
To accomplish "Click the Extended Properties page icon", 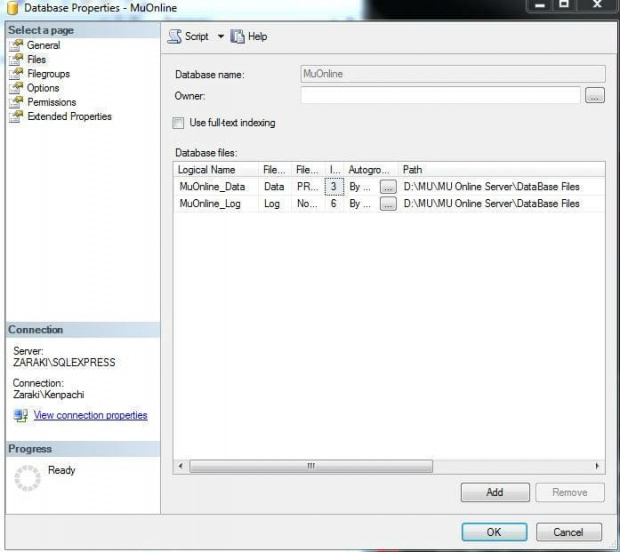I will coord(16,117).
